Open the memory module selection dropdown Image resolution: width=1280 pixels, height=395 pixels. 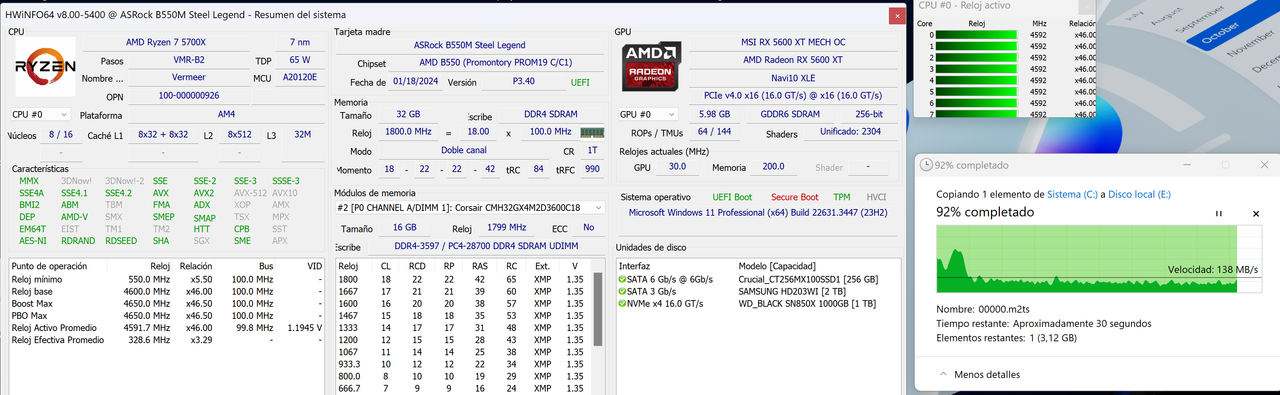pos(470,208)
